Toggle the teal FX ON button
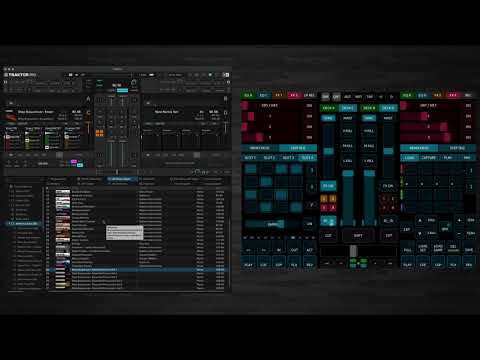Image resolution: width=480 pixels, height=360 pixels. pyautogui.click(x=328, y=186)
